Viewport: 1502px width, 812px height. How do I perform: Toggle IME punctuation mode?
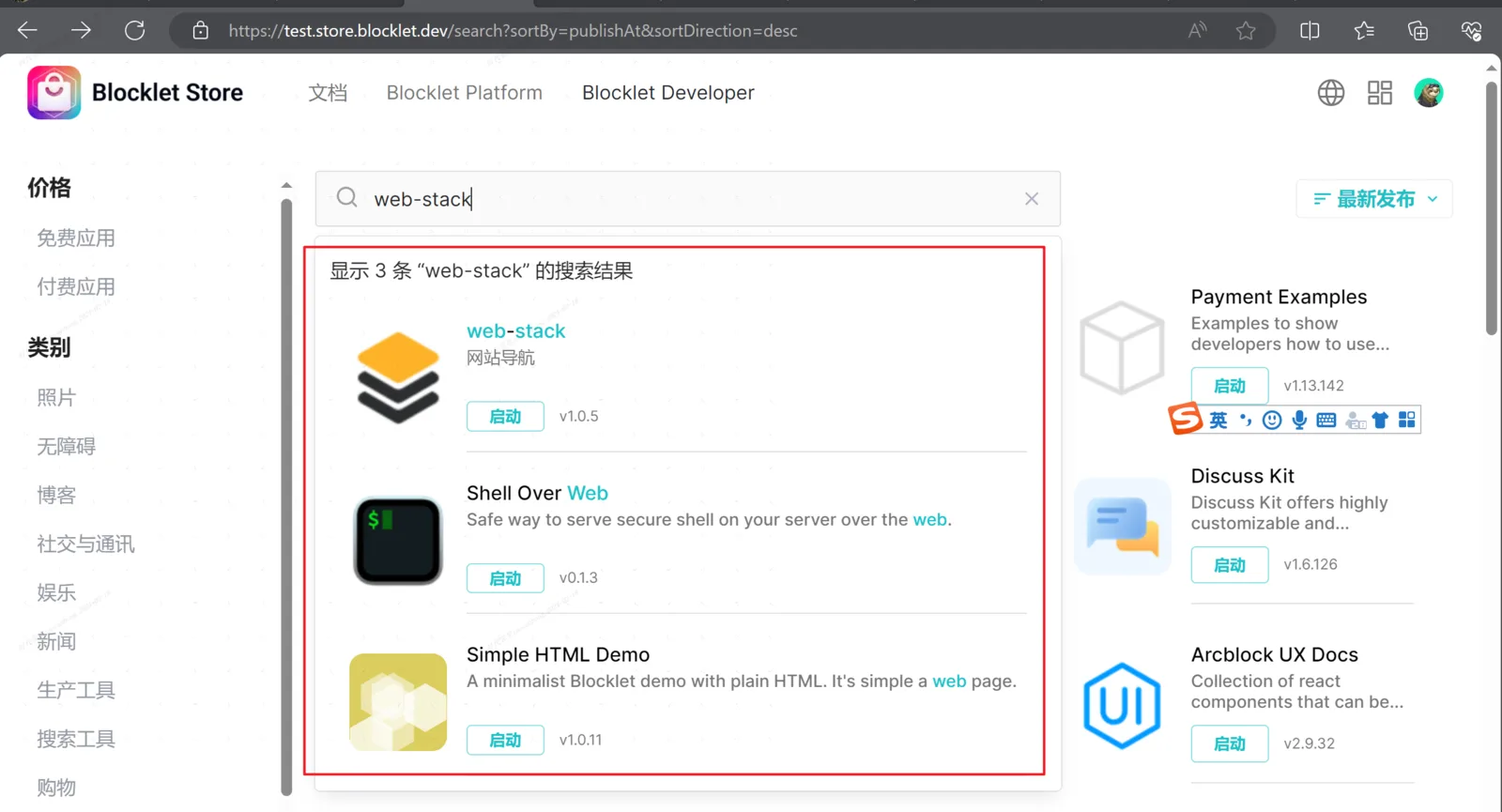click(x=1246, y=420)
